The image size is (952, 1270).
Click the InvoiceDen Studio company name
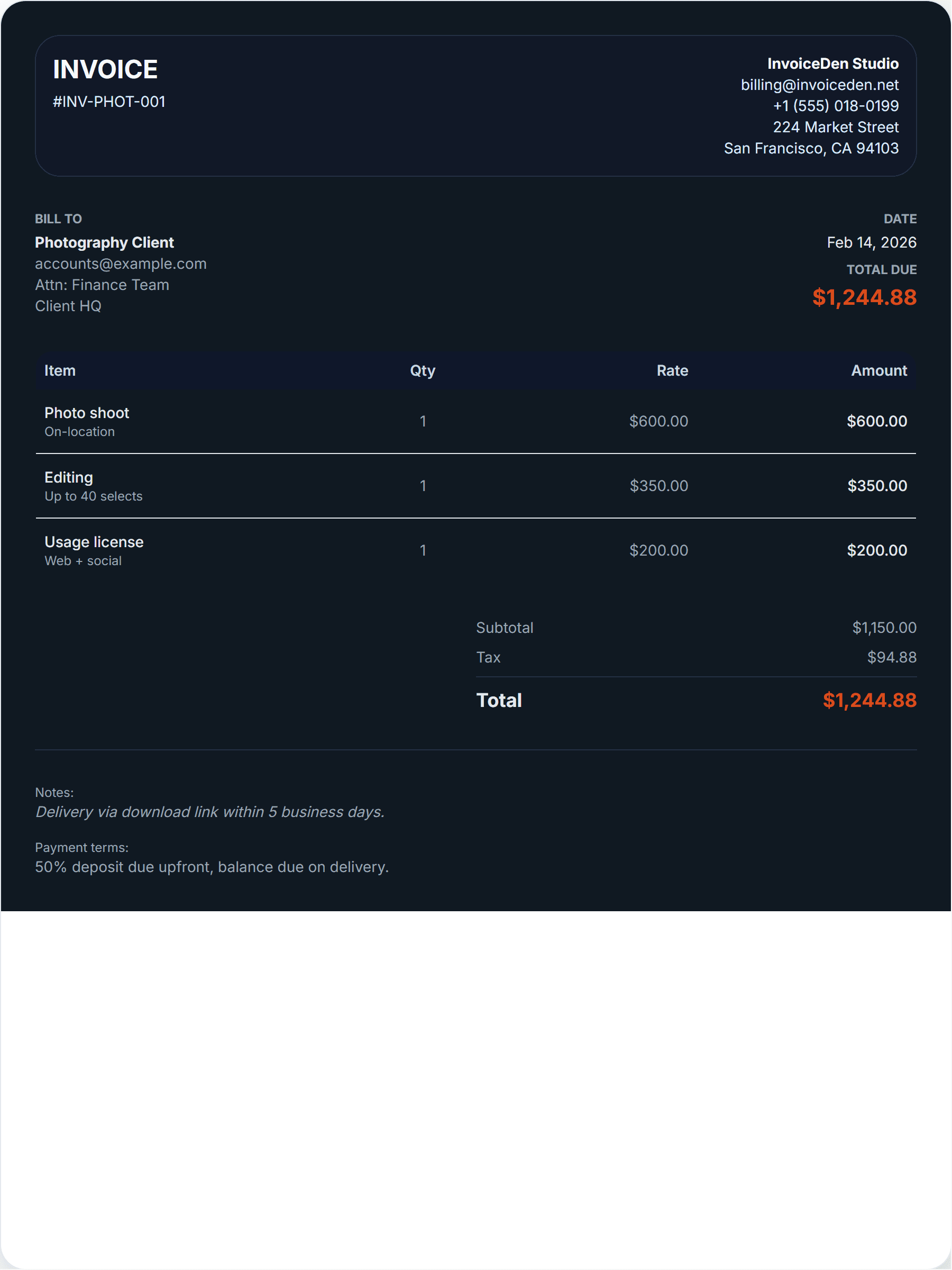pos(832,63)
